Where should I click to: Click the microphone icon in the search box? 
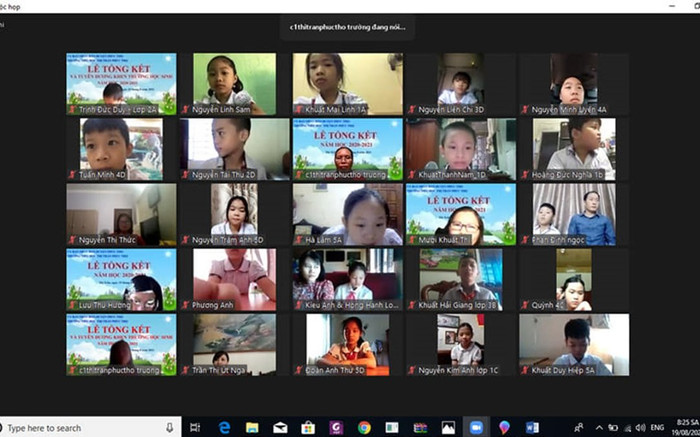pyautogui.click(x=170, y=428)
